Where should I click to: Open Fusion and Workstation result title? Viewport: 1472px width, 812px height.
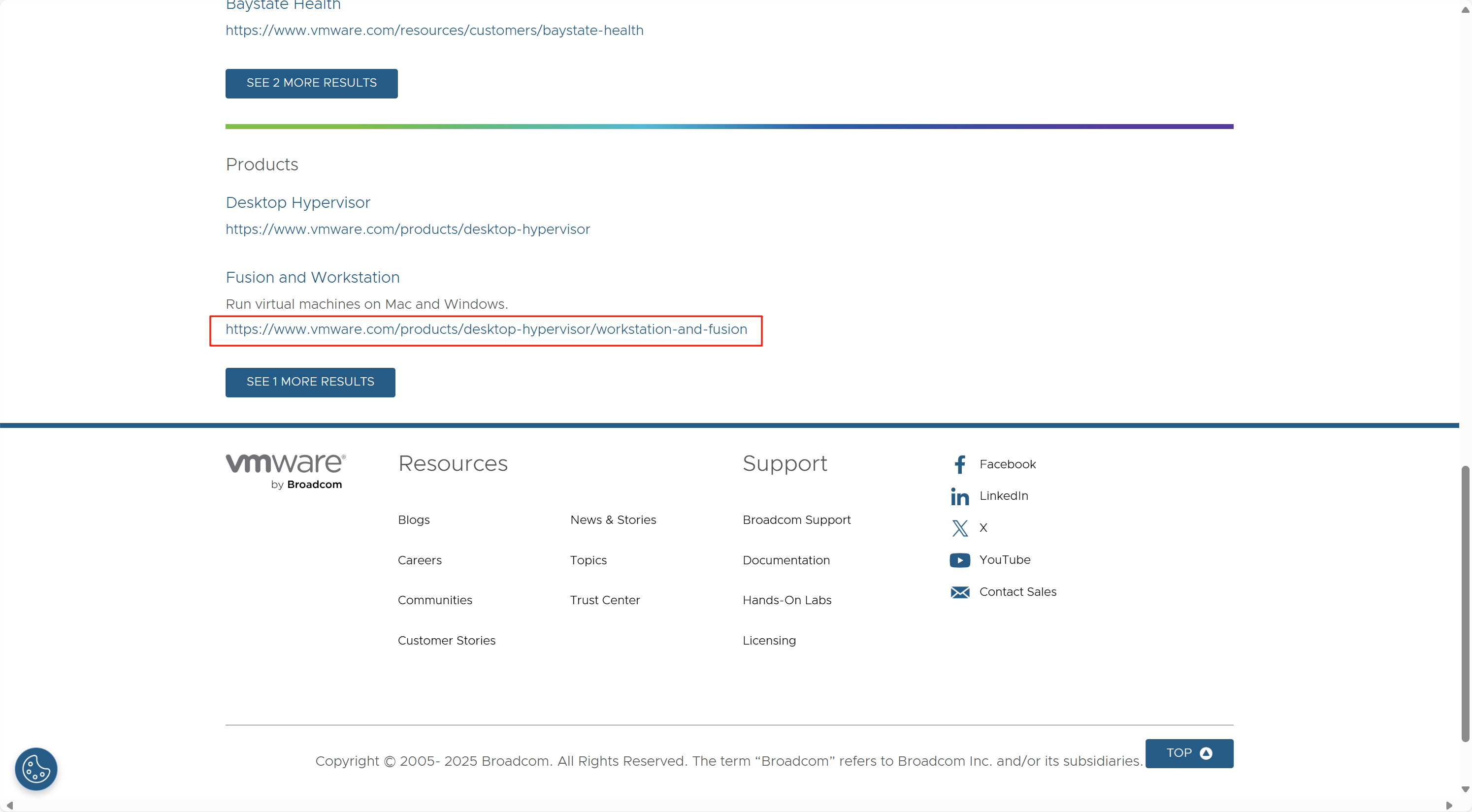click(x=313, y=277)
